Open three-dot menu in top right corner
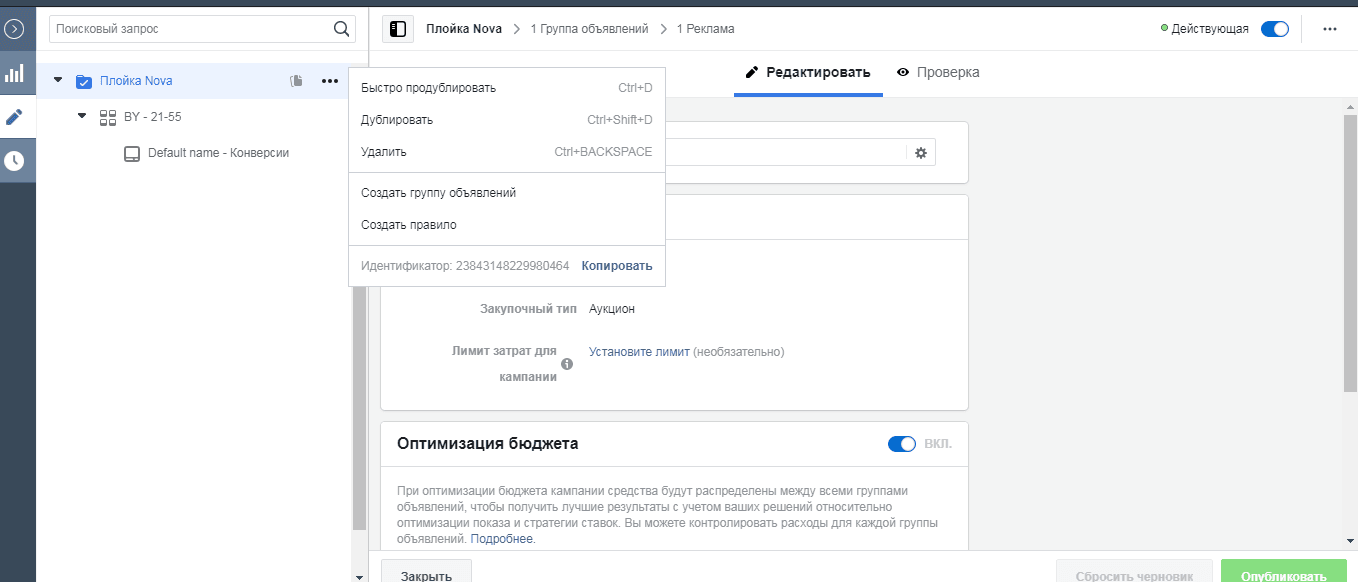The width and height of the screenshot is (1358, 582). tap(1330, 29)
